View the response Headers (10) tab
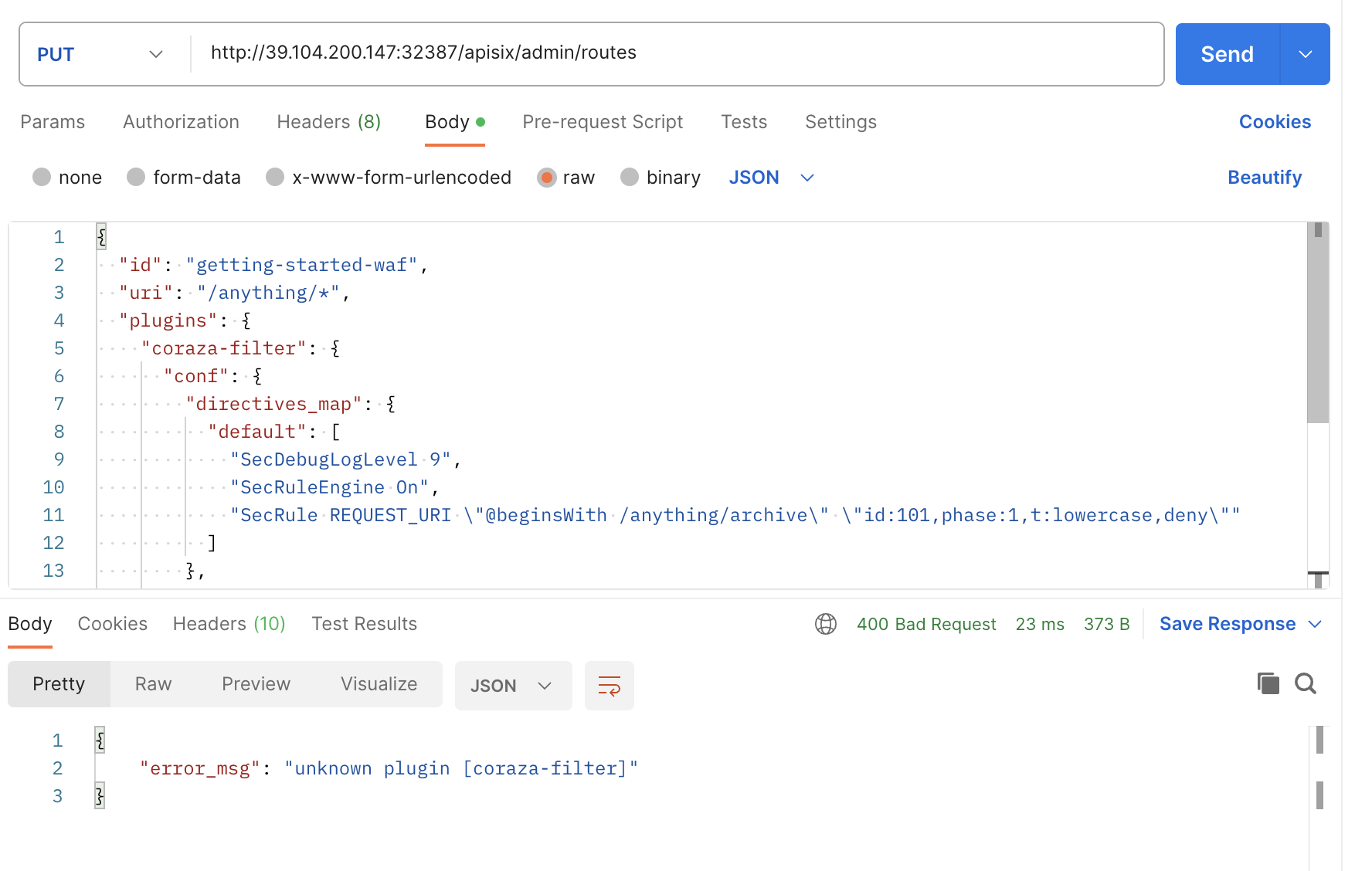 (x=229, y=623)
